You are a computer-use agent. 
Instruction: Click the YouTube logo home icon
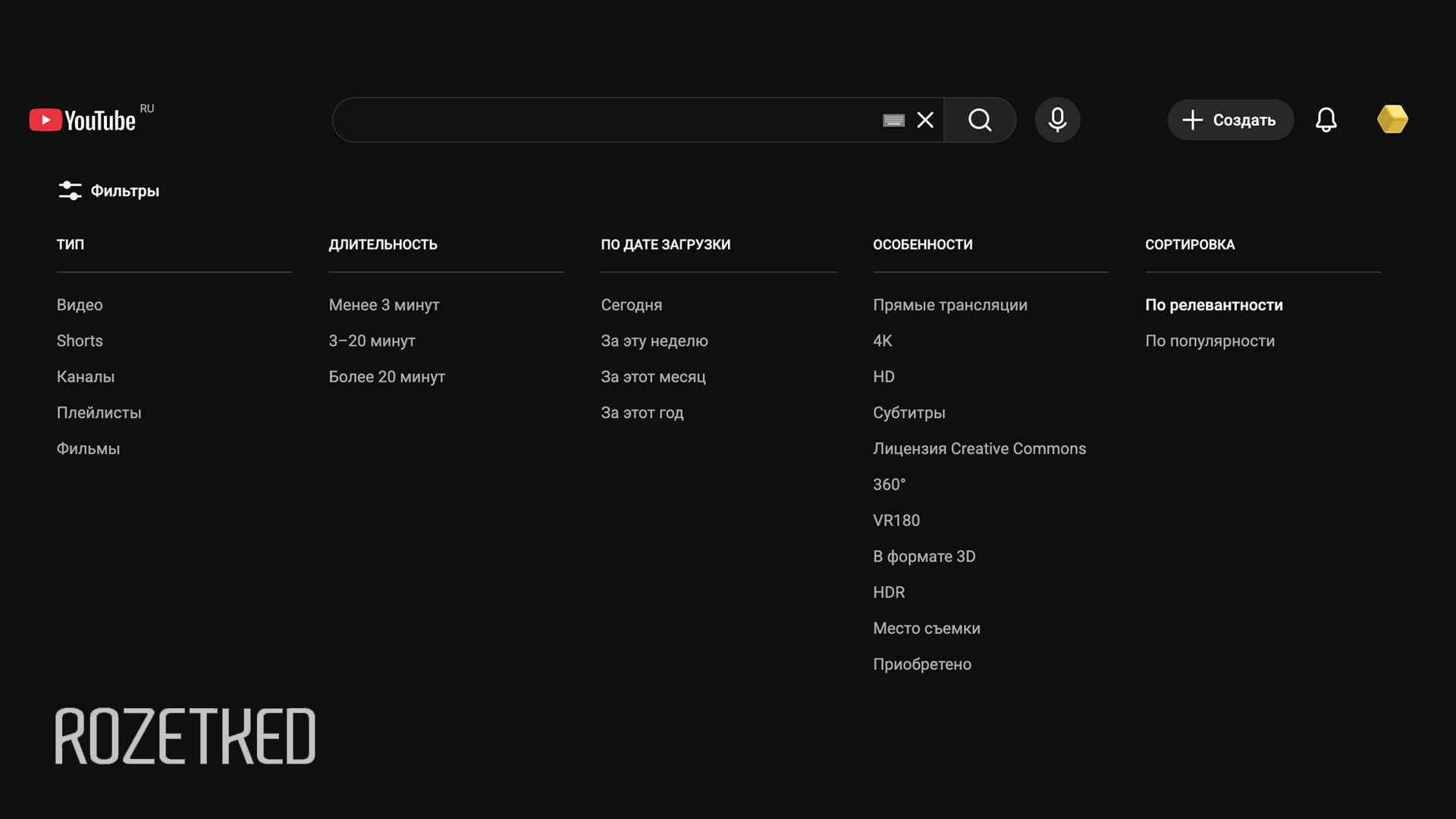click(x=82, y=120)
